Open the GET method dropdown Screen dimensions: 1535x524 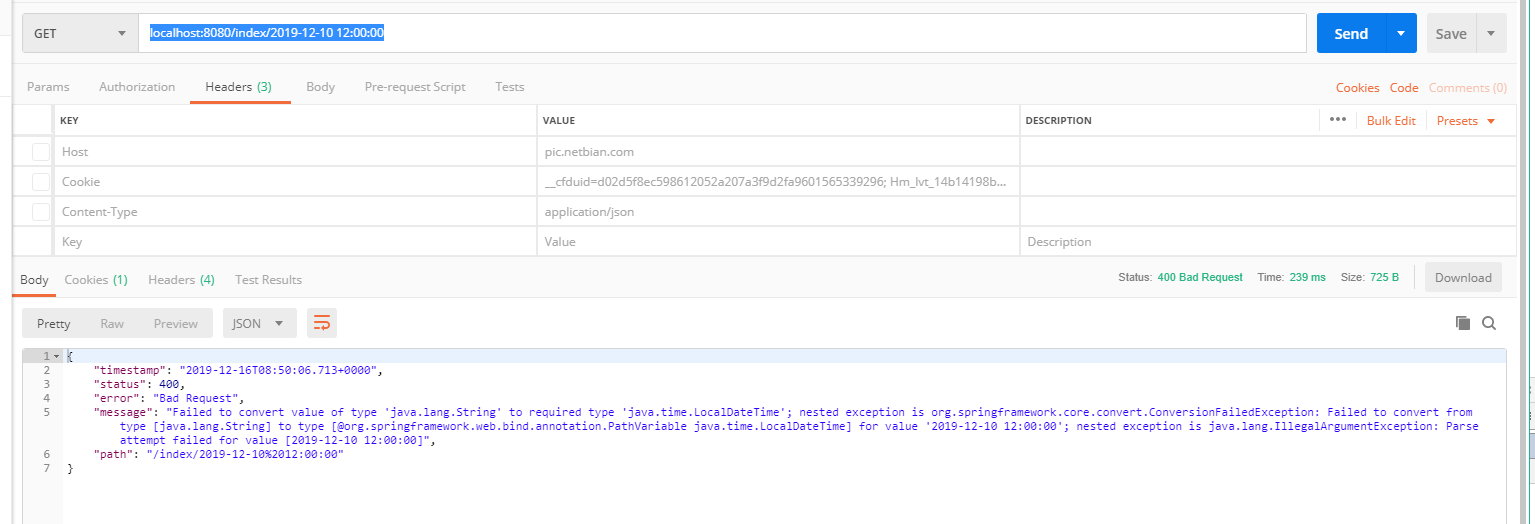(81, 33)
